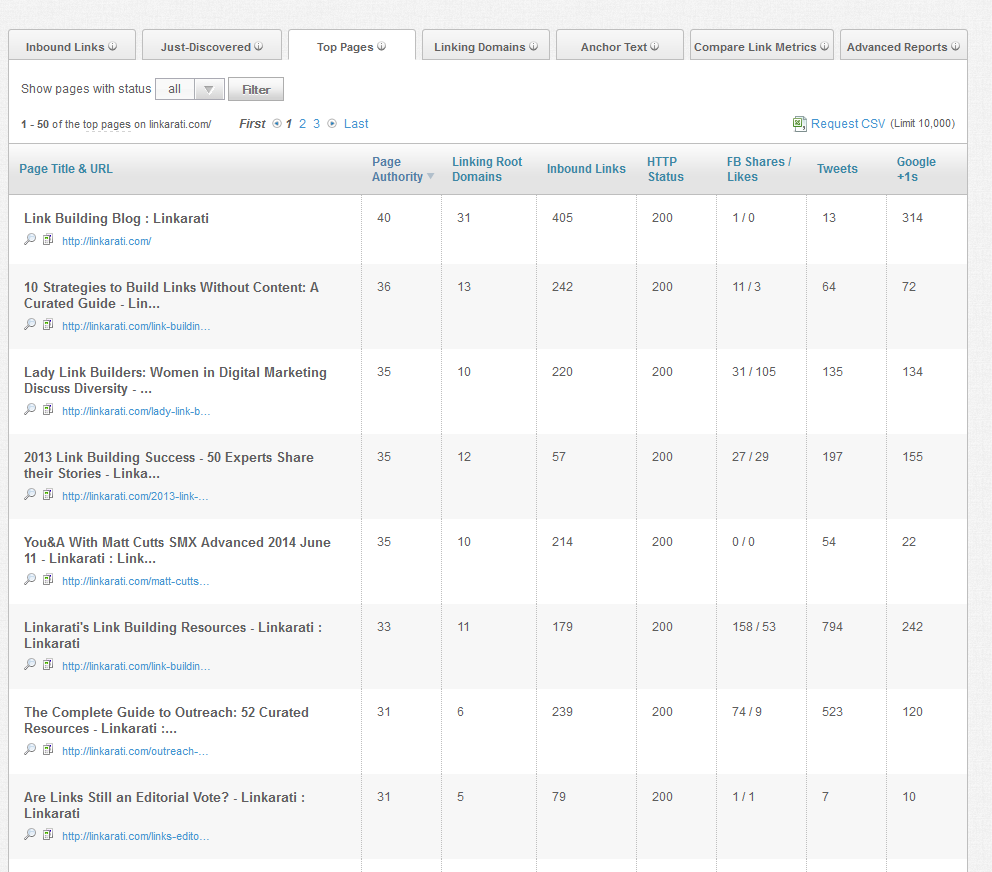This screenshot has height=872, width=992.
Task: Click page icon under Complete Guide to Outreach
Action: (x=48, y=750)
